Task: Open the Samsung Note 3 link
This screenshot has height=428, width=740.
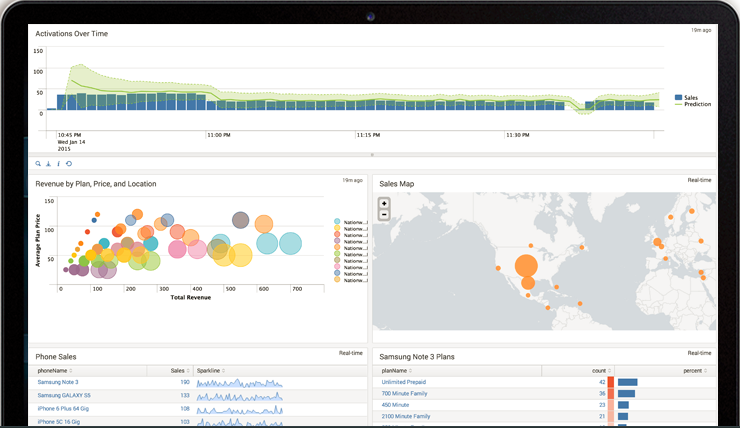Action: tap(58, 382)
